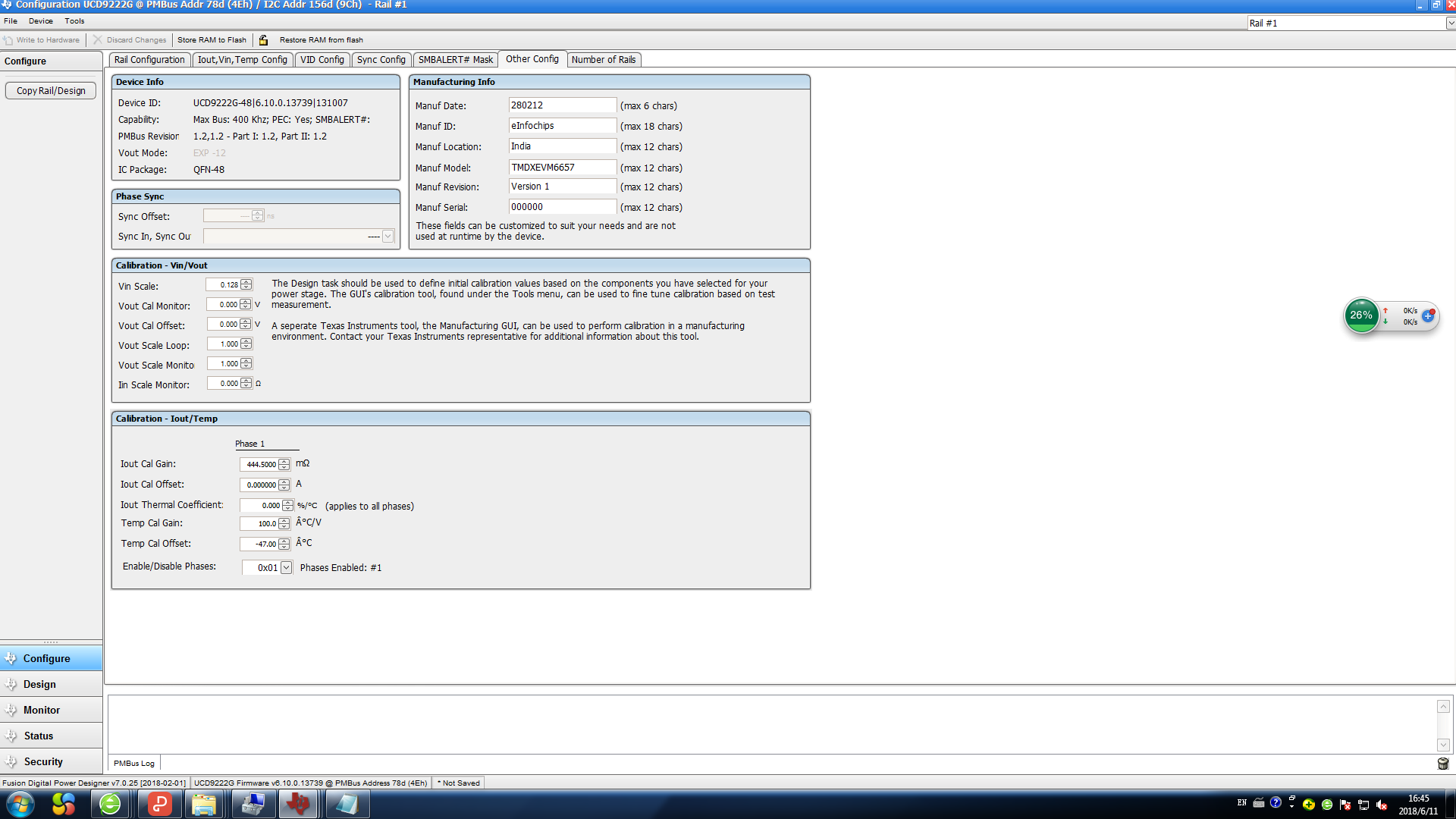
Task: Click the Write to Hardware icon
Action: pos(8,40)
